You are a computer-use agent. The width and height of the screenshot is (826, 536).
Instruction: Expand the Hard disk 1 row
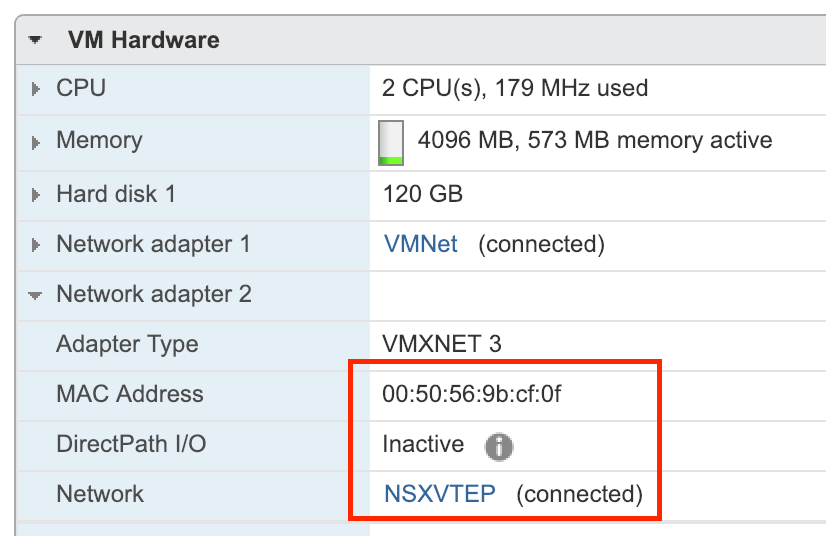pos(37,194)
